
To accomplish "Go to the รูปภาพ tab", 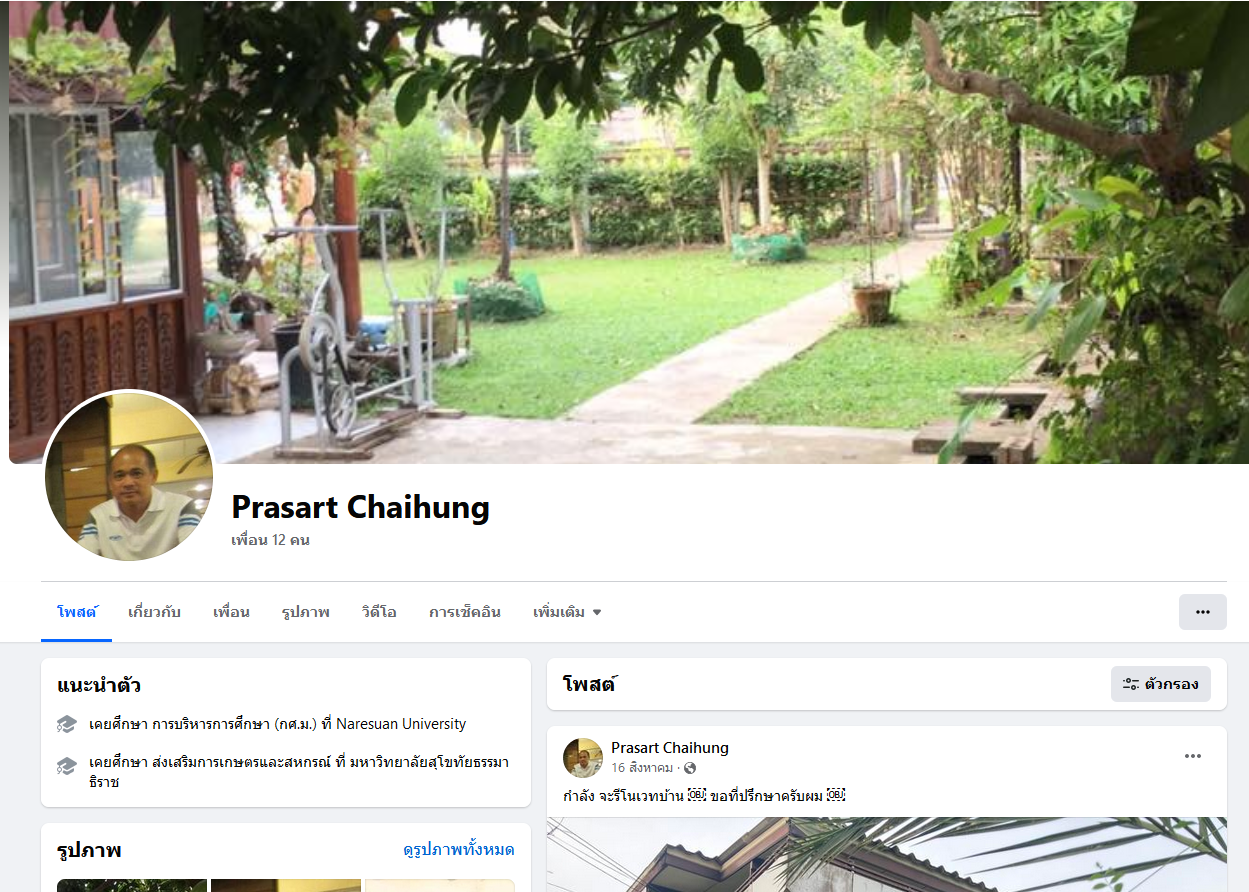I will 305,612.
